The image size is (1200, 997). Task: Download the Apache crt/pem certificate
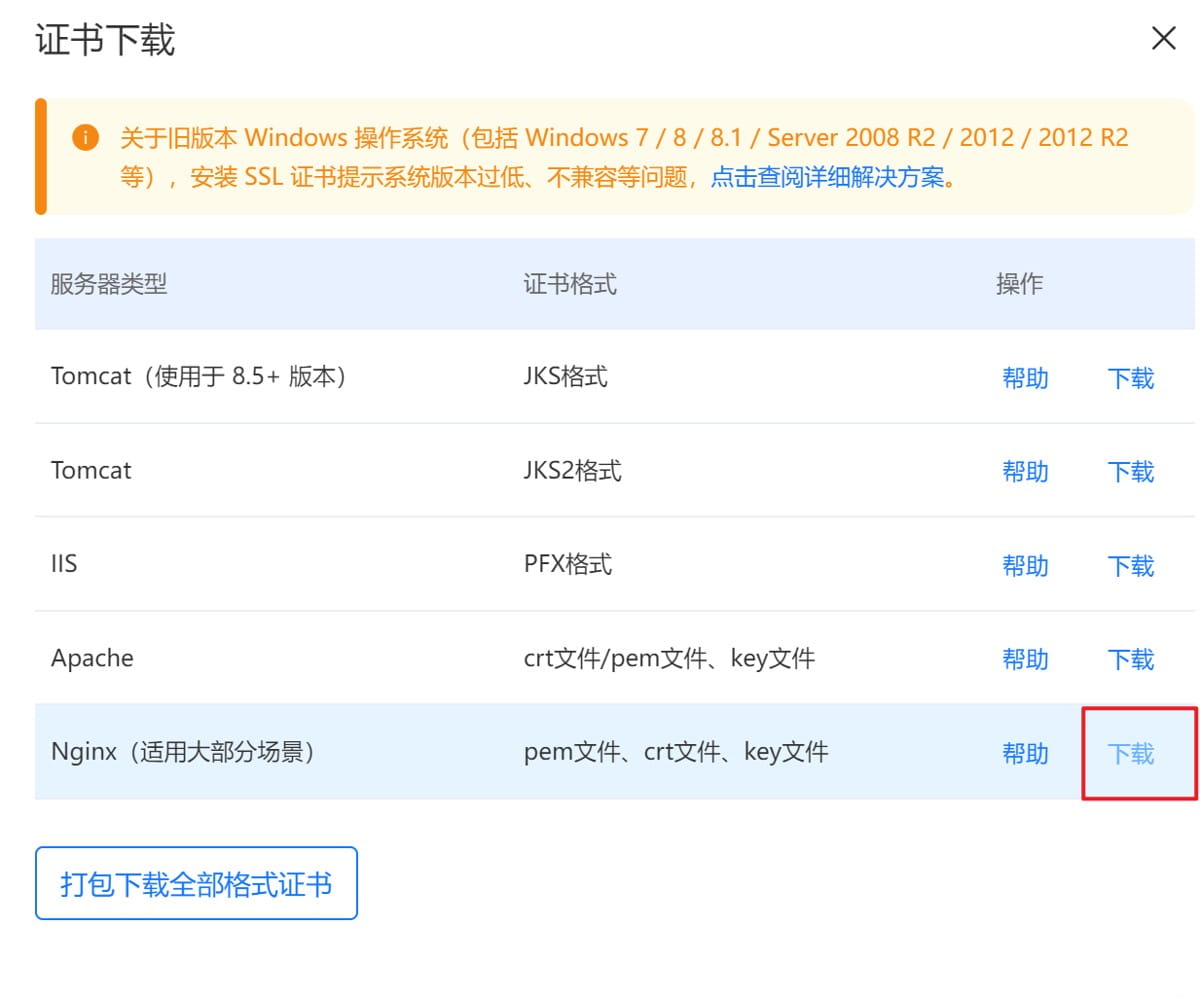coord(1129,659)
